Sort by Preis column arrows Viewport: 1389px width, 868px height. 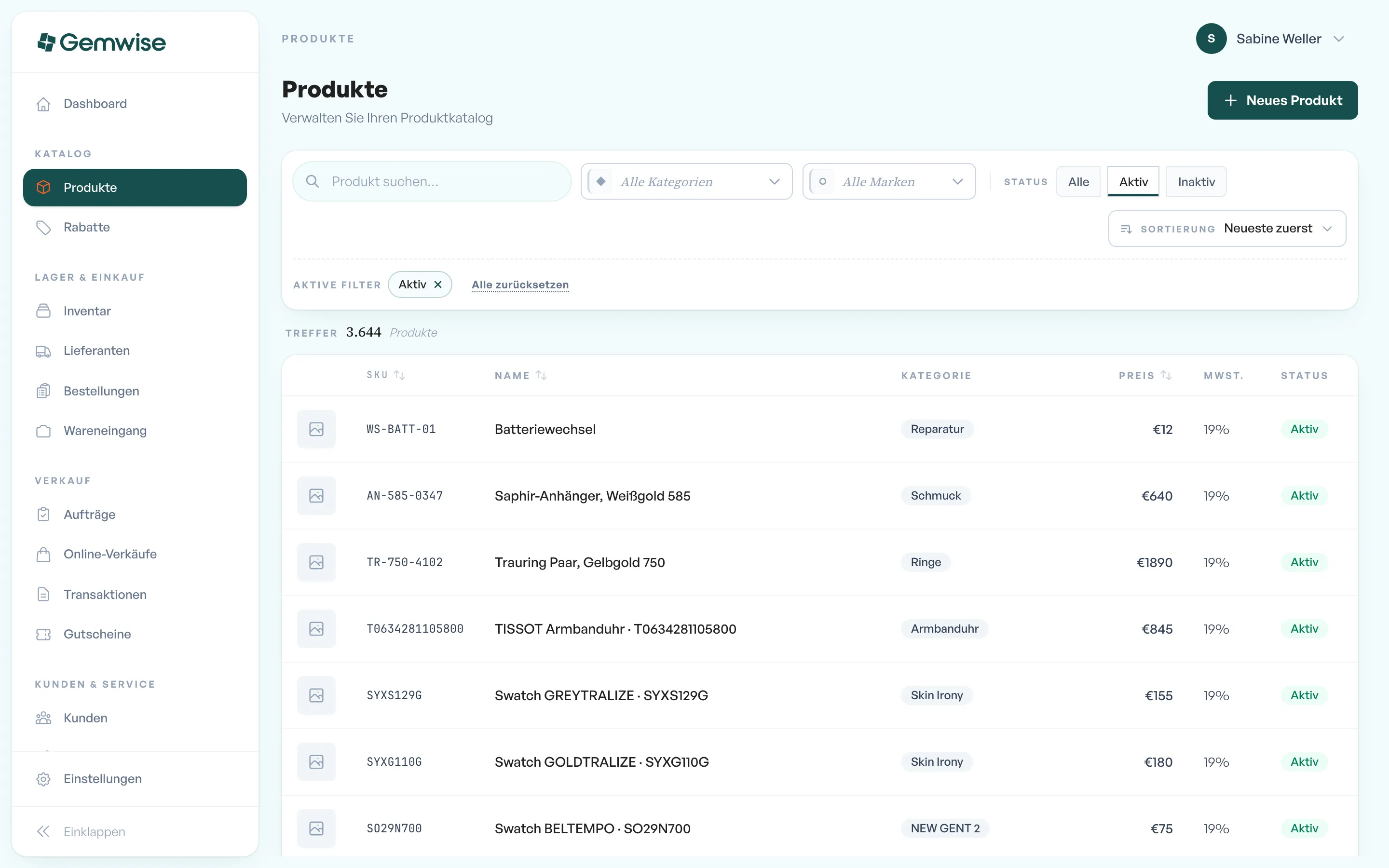tap(1166, 376)
